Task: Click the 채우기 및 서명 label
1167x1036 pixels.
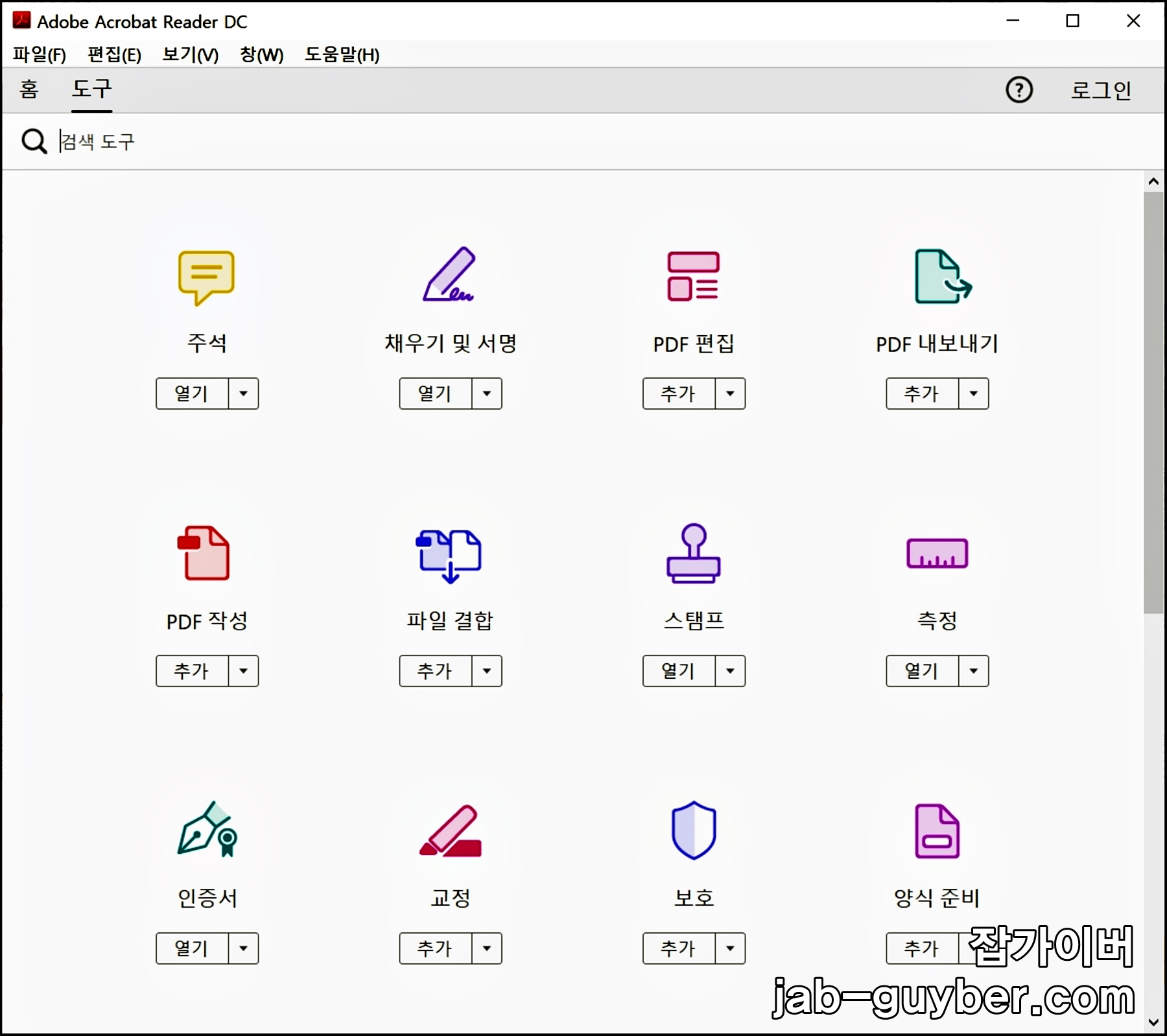Action: tap(451, 343)
